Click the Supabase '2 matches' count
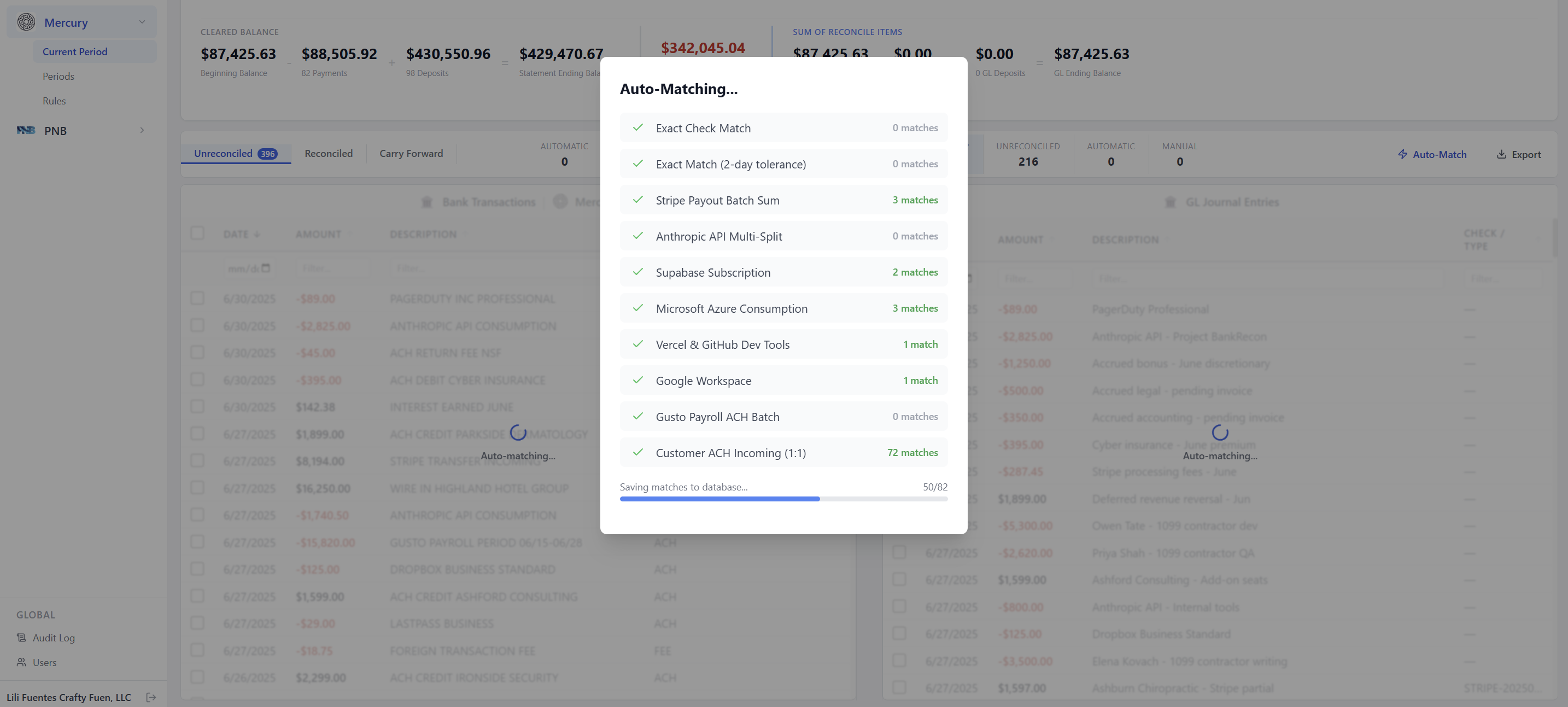 click(x=915, y=272)
